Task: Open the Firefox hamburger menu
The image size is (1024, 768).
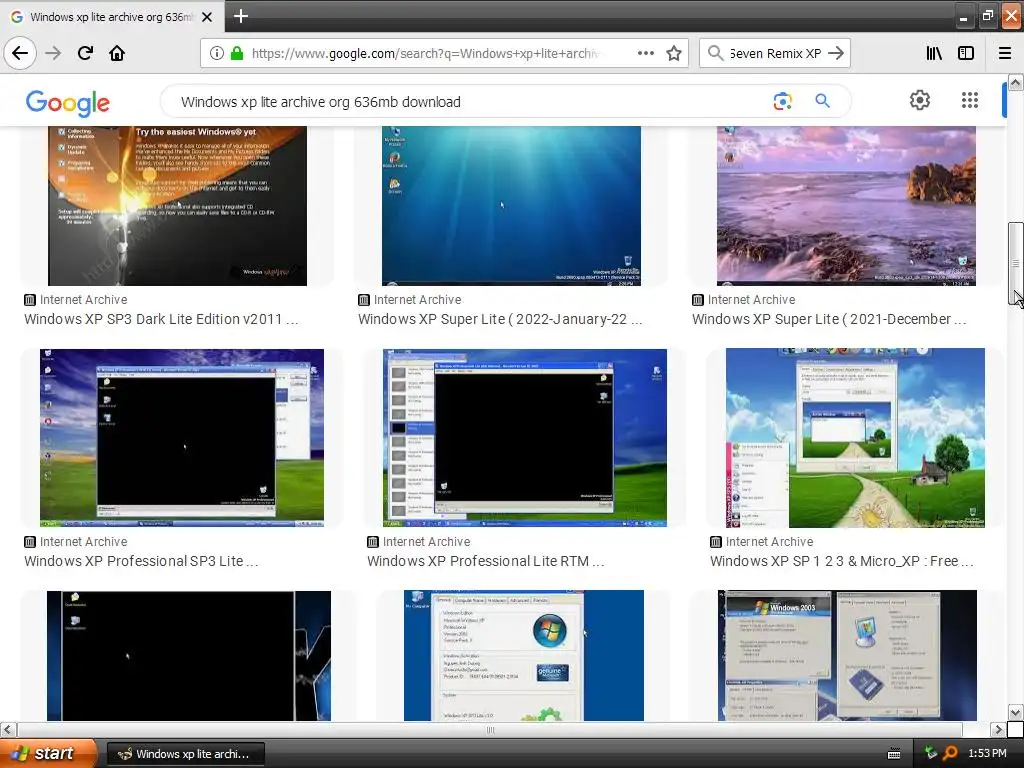Action: (1005, 53)
